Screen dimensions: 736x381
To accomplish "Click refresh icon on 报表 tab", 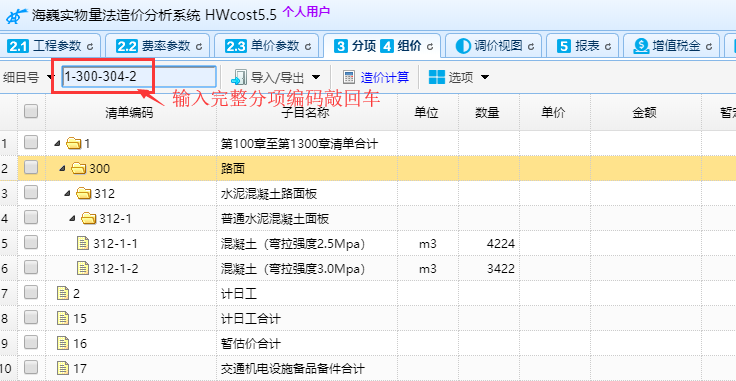I will pos(608,46).
